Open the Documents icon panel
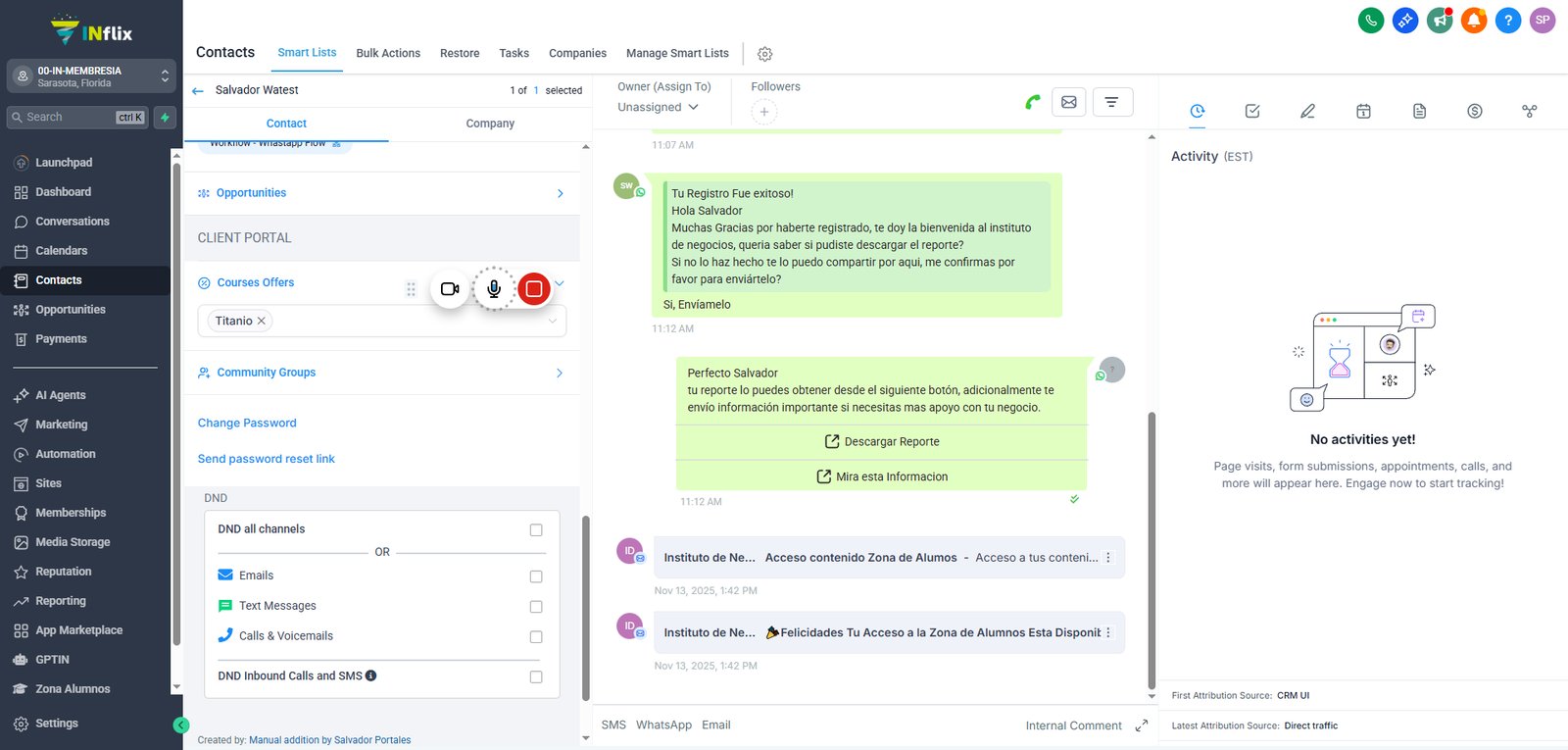The height and width of the screenshot is (750, 1568). [1419, 111]
